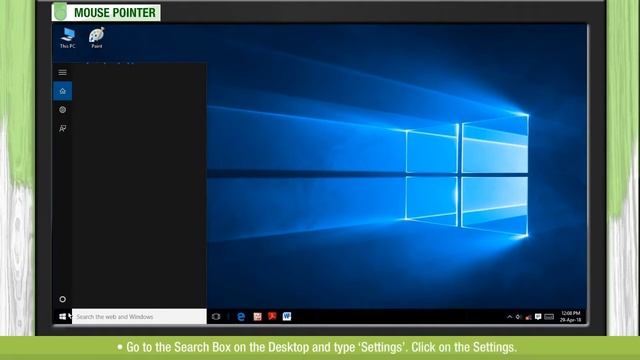The width and height of the screenshot is (640, 360).
Task: Open the This PC desktop icon
Action: [x=68, y=38]
